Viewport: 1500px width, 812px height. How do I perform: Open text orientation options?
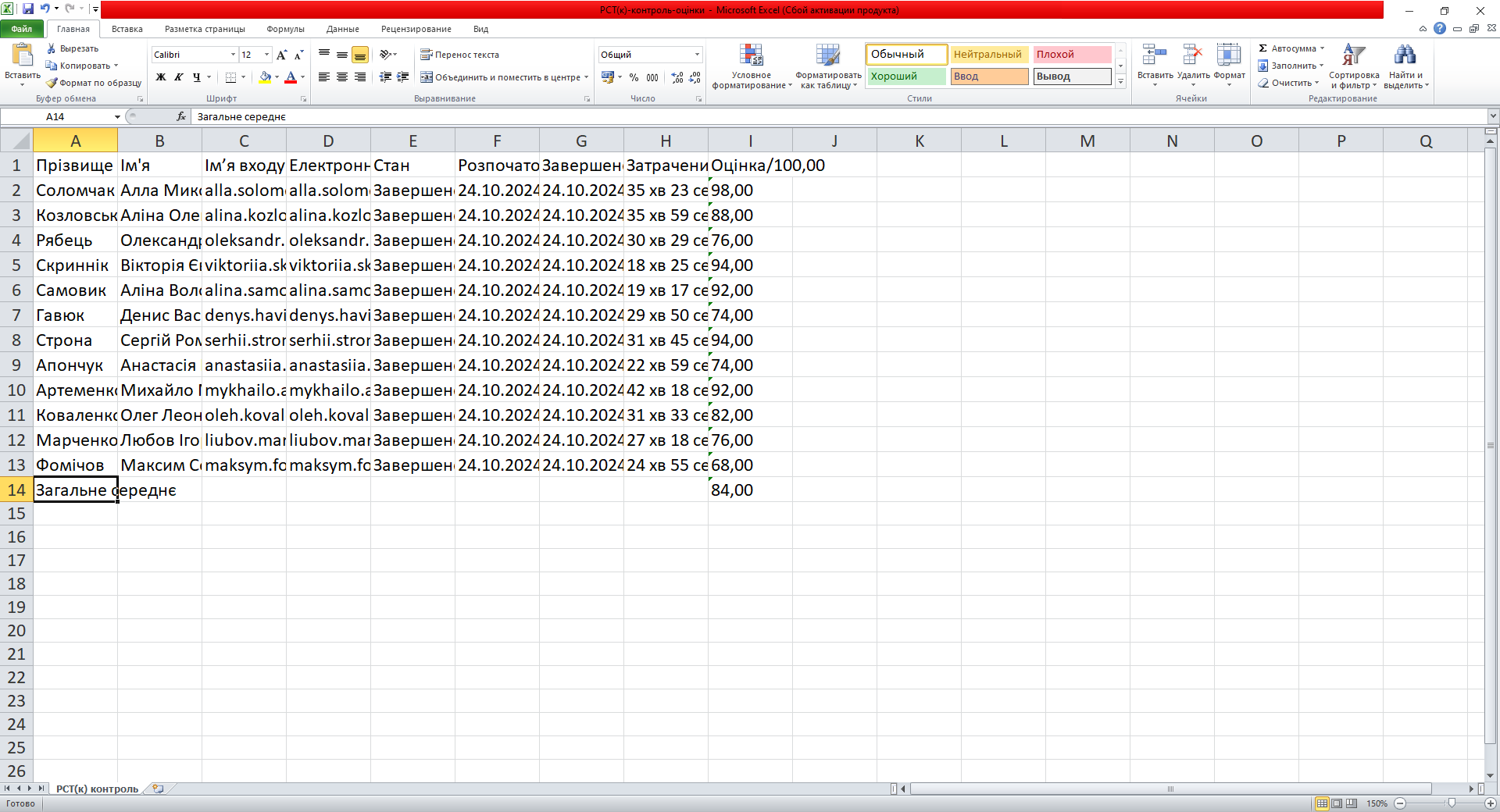point(388,55)
